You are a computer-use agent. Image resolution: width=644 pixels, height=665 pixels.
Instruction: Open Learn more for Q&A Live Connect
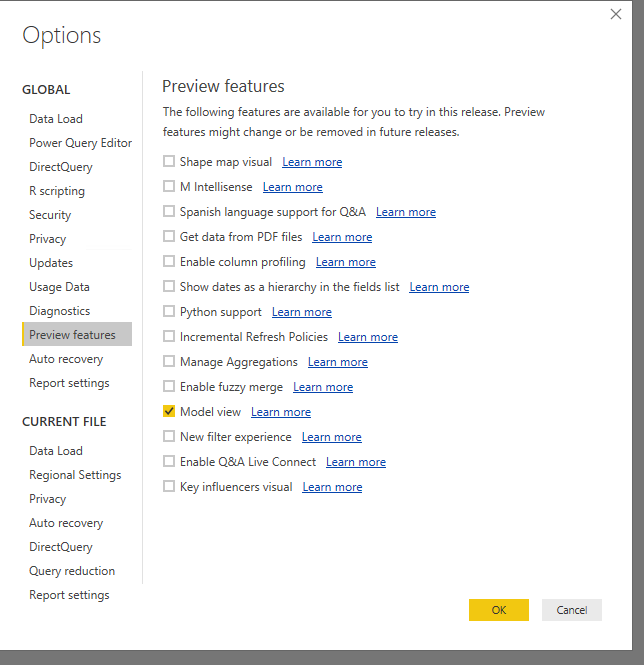(x=356, y=462)
